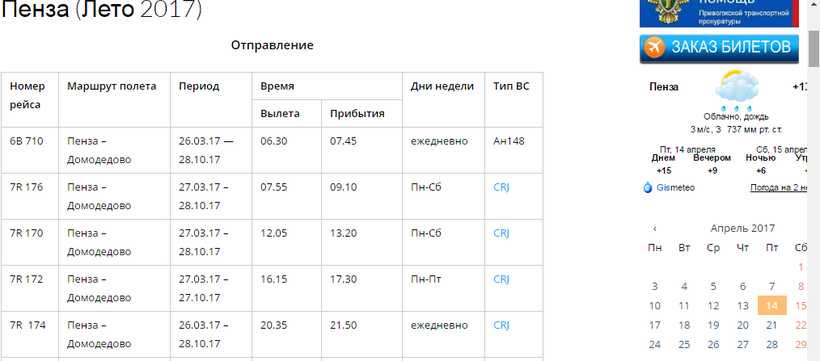
Task: Click the cloudy rain weather icon
Action: tap(737, 90)
